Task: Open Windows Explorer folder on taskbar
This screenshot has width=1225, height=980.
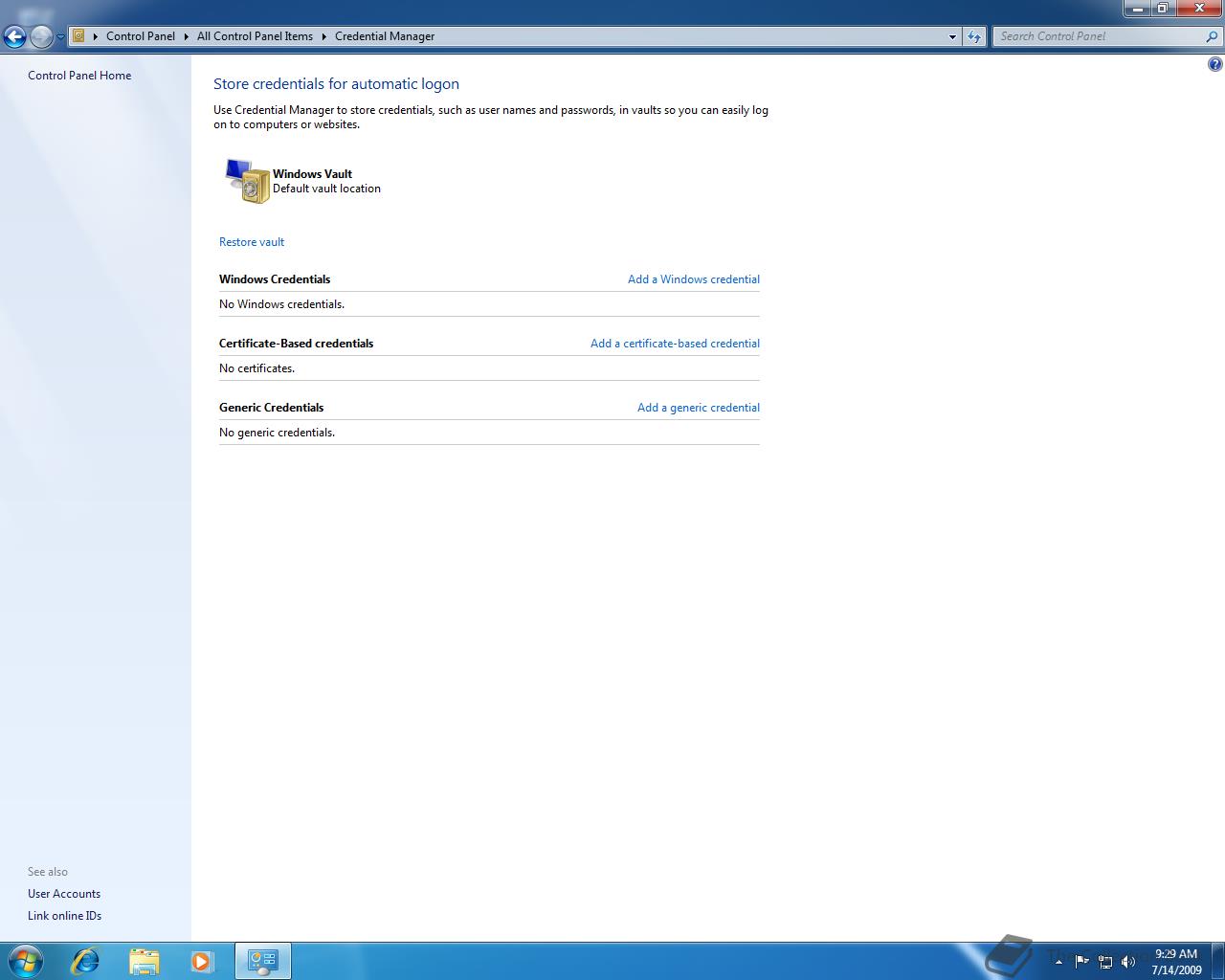Action: 144,961
